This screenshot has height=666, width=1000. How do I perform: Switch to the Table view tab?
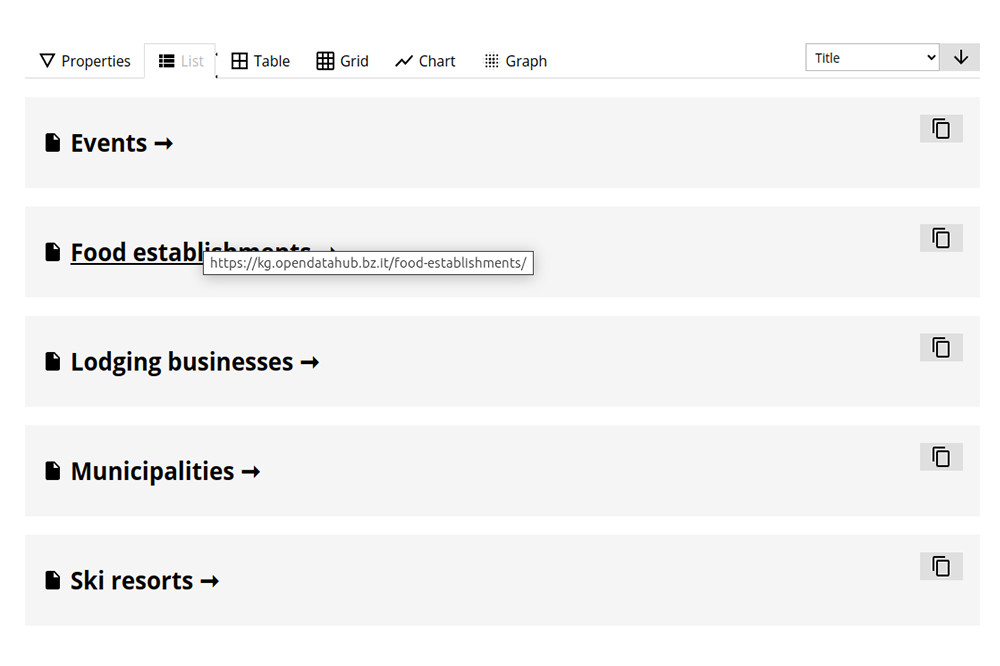[x=260, y=61]
